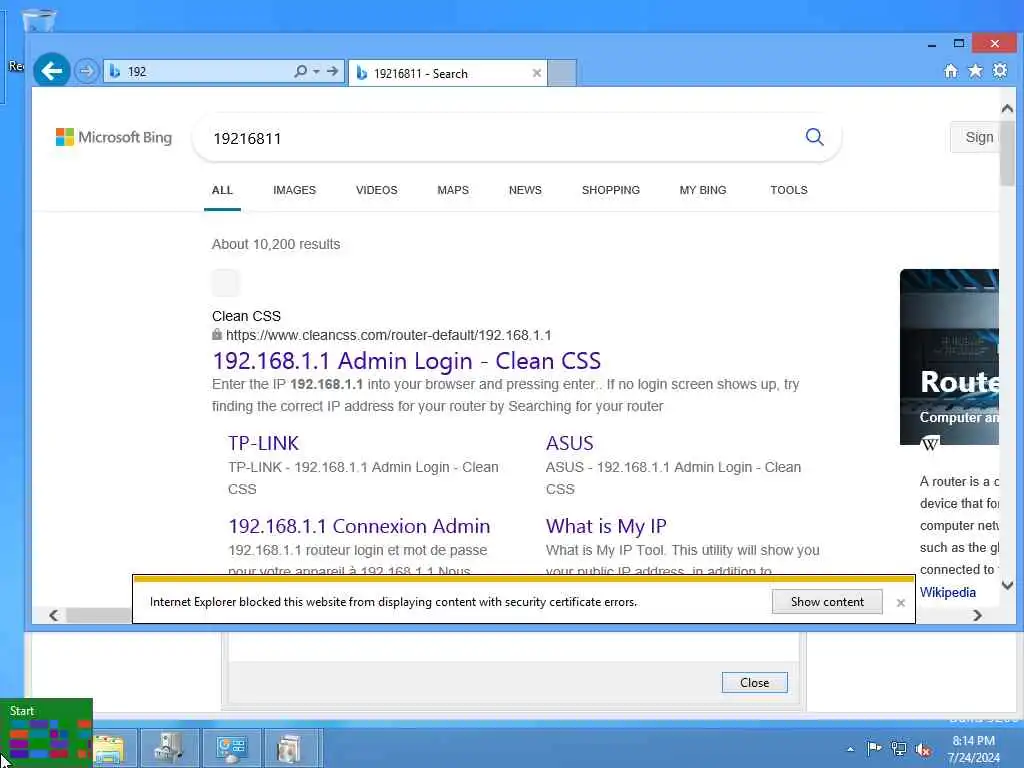Image resolution: width=1024 pixels, height=768 pixels.
Task: Click the Wikipedia link in the side panel
Action: 948,592
